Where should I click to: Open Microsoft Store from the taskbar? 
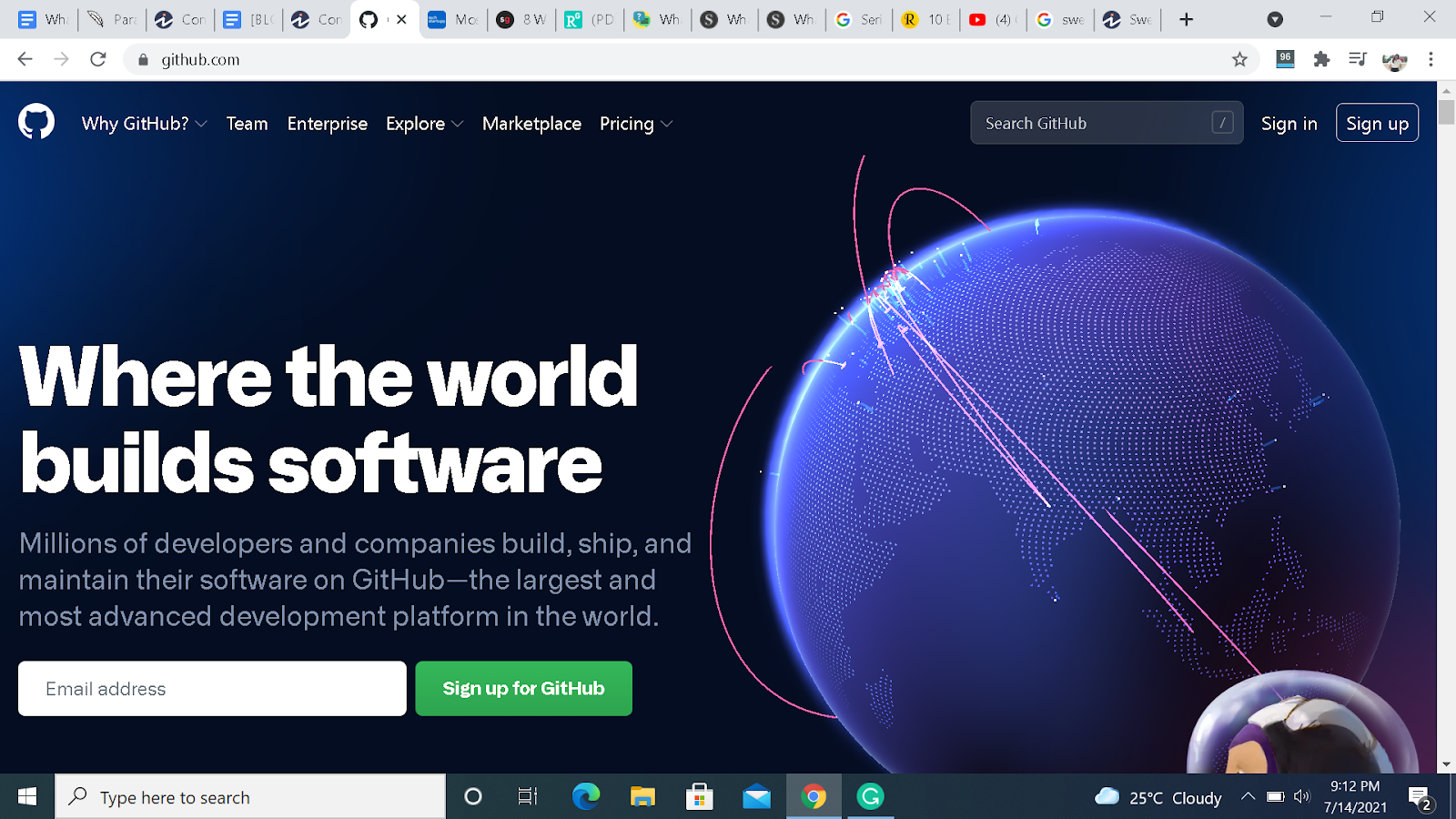pyautogui.click(x=699, y=797)
